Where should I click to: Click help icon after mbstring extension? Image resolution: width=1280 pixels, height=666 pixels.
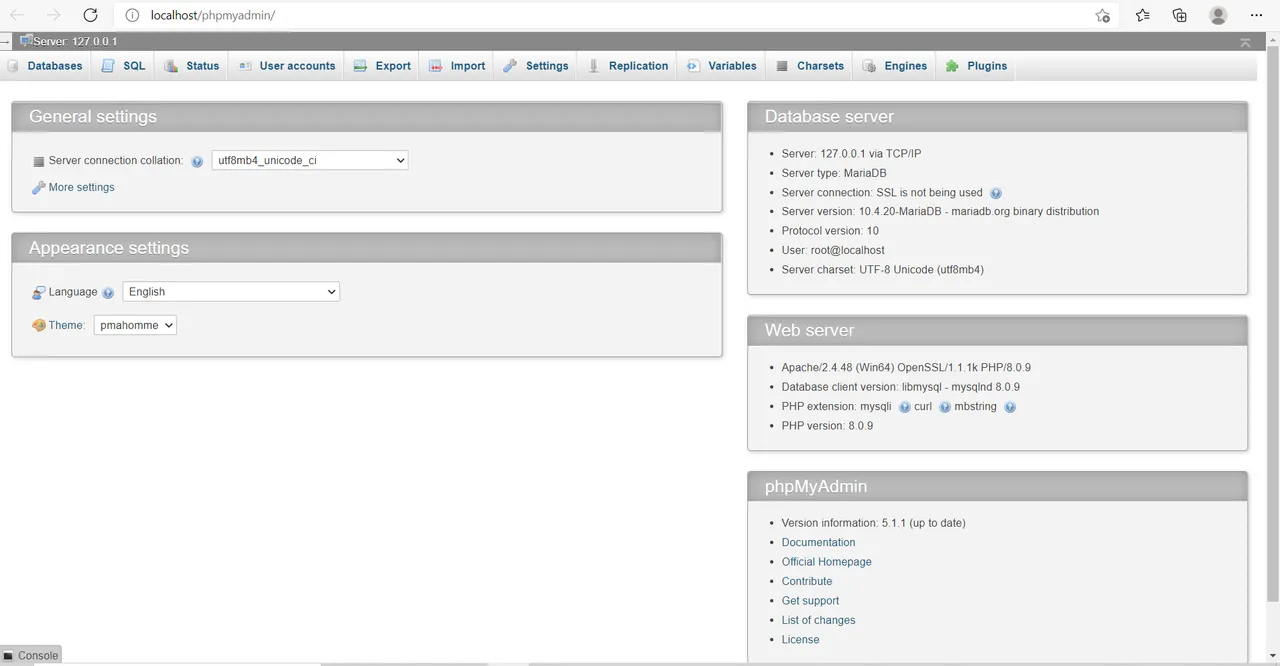click(1010, 407)
